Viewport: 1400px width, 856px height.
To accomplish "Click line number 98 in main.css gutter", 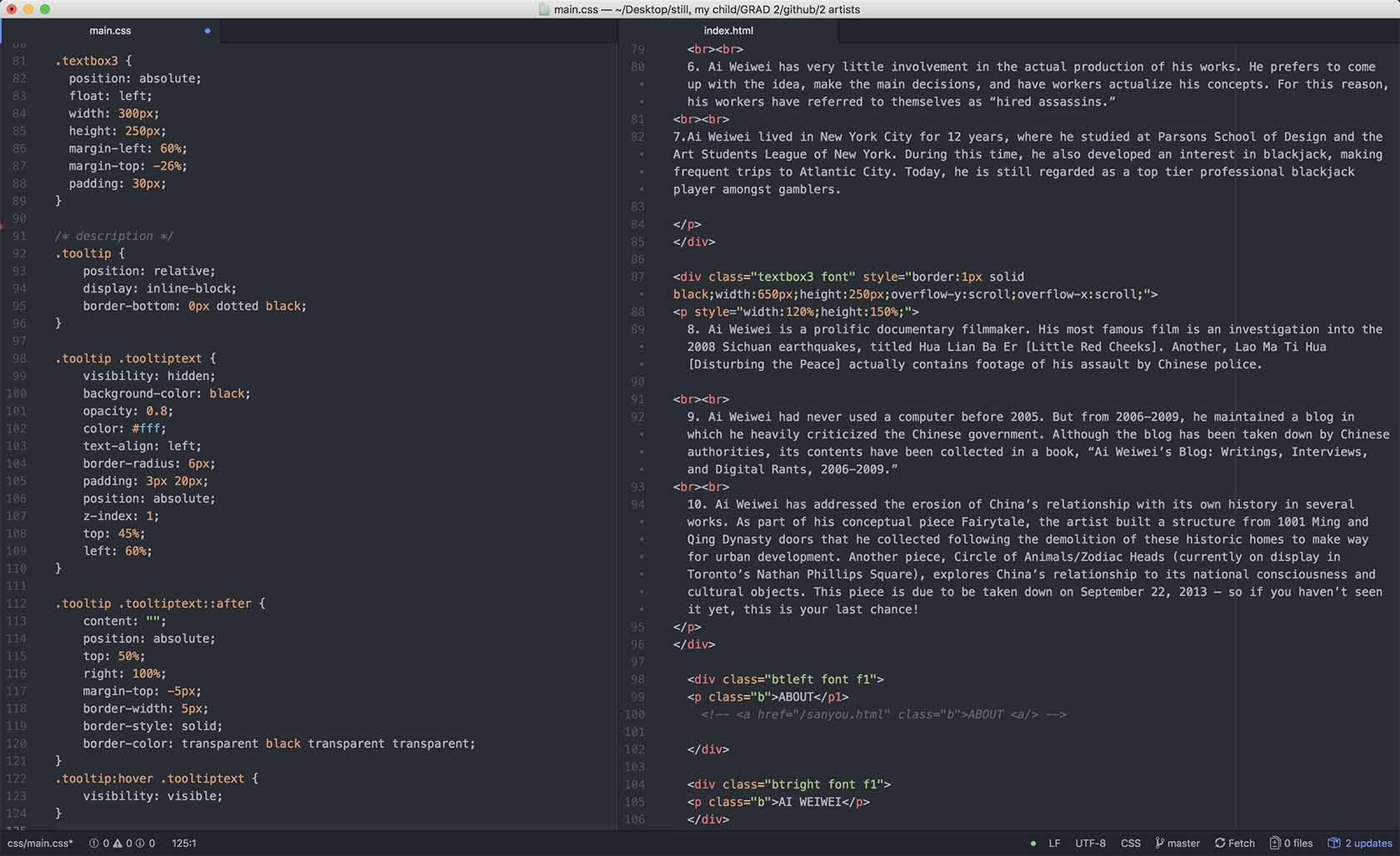I will pyautogui.click(x=19, y=358).
